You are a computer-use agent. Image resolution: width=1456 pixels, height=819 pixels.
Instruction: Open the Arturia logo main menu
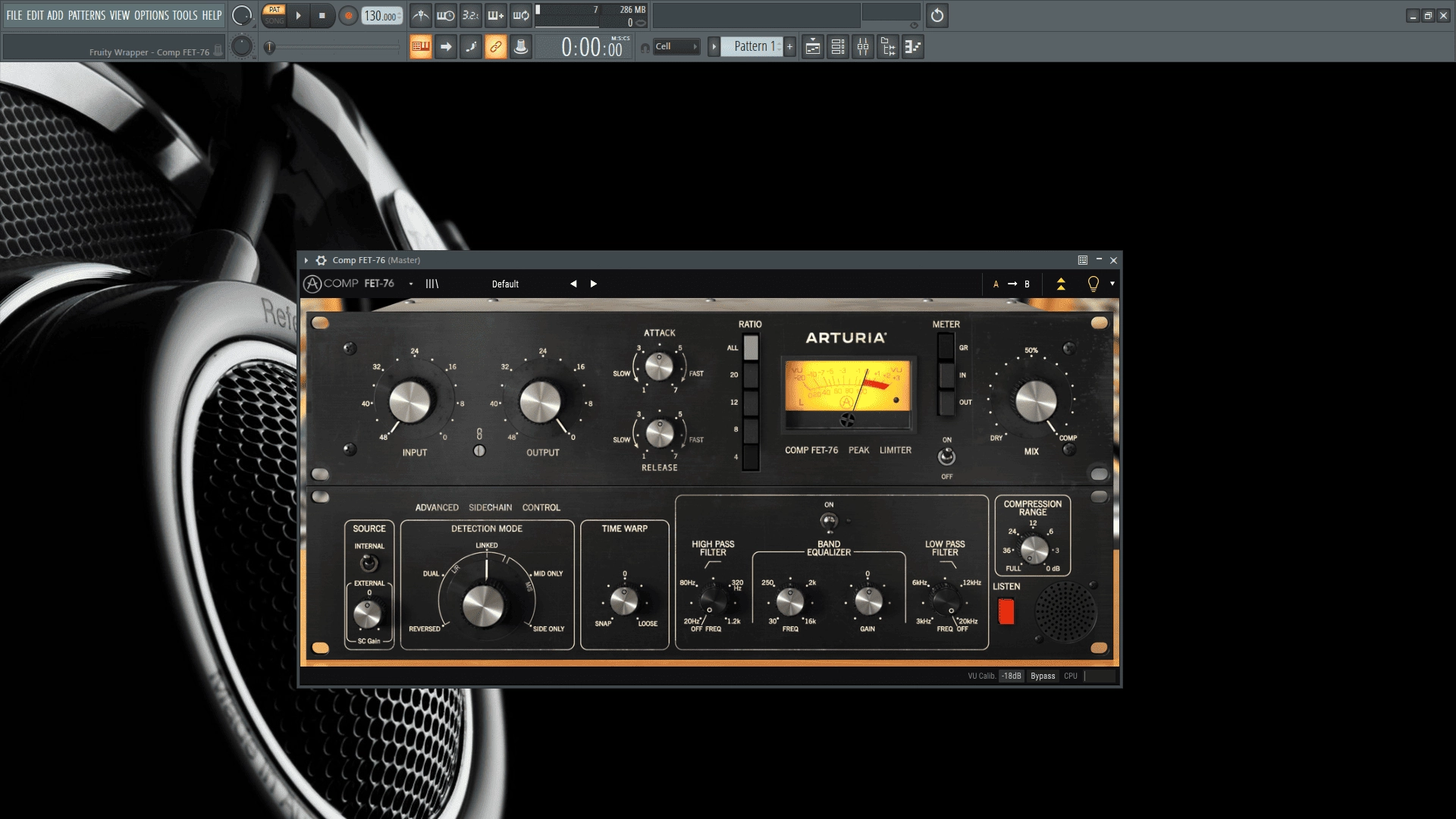[x=312, y=284]
